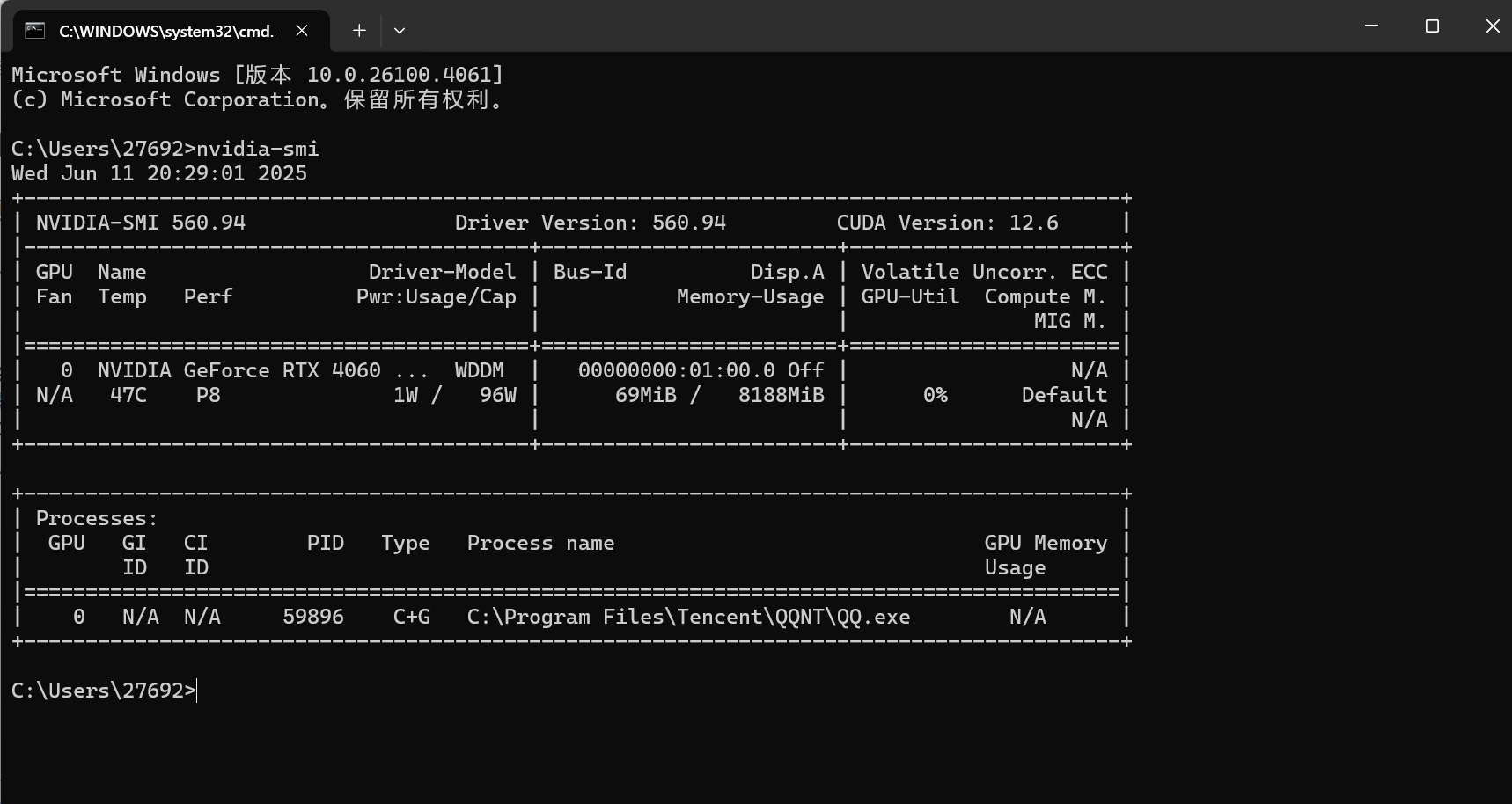Expand the new tab profile dropdown
This screenshot has height=804, width=1512.
[x=400, y=31]
